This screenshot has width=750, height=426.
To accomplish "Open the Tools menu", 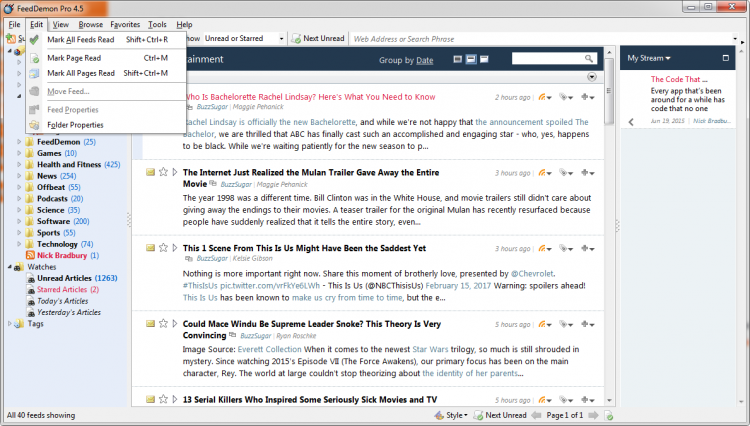I will pos(157,24).
